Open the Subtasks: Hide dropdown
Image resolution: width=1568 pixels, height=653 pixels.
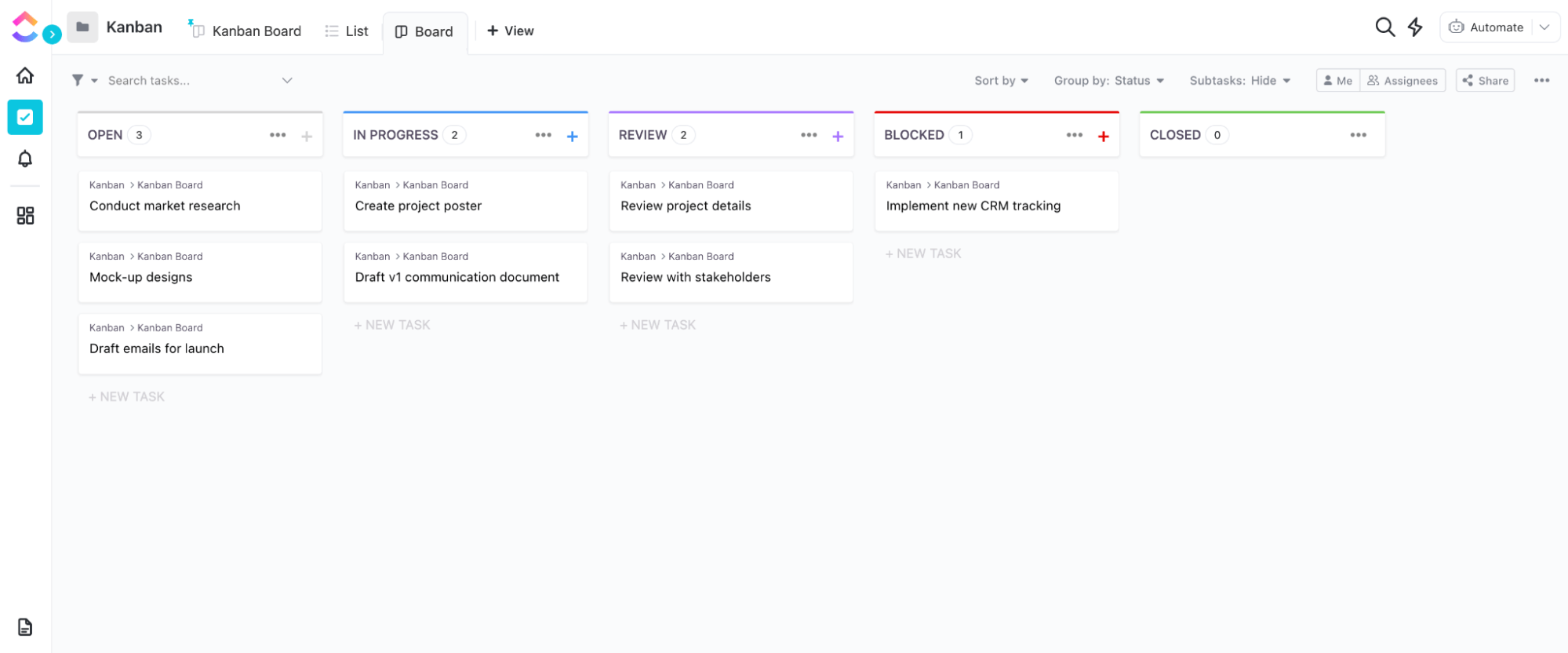1239,81
